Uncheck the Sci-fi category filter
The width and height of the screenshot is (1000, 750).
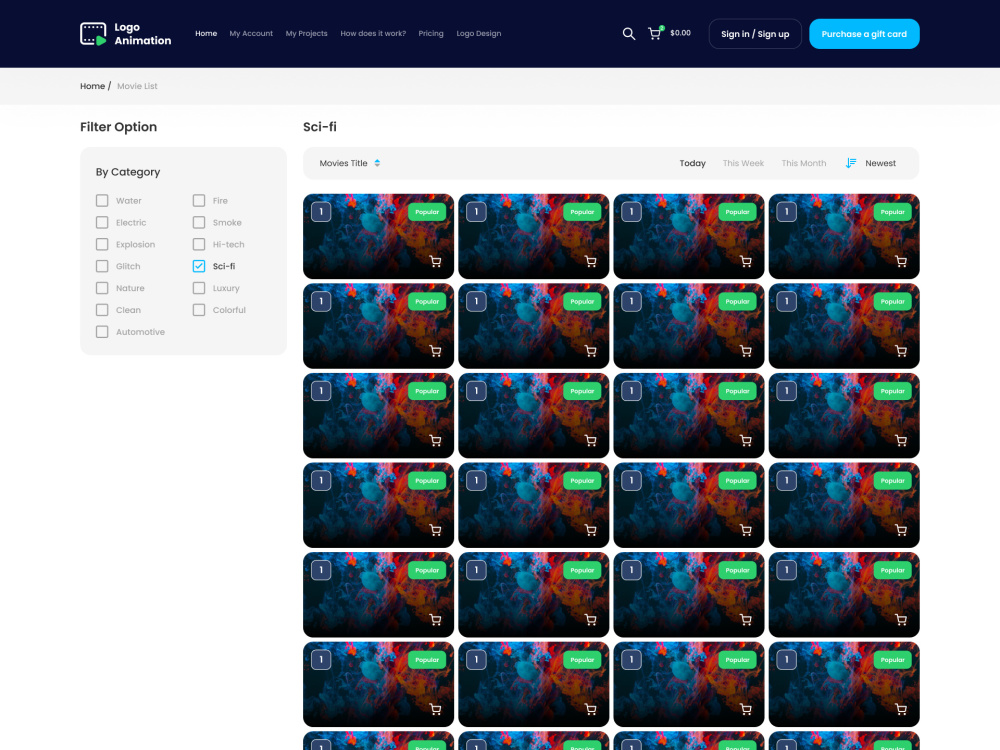[199, 266]
